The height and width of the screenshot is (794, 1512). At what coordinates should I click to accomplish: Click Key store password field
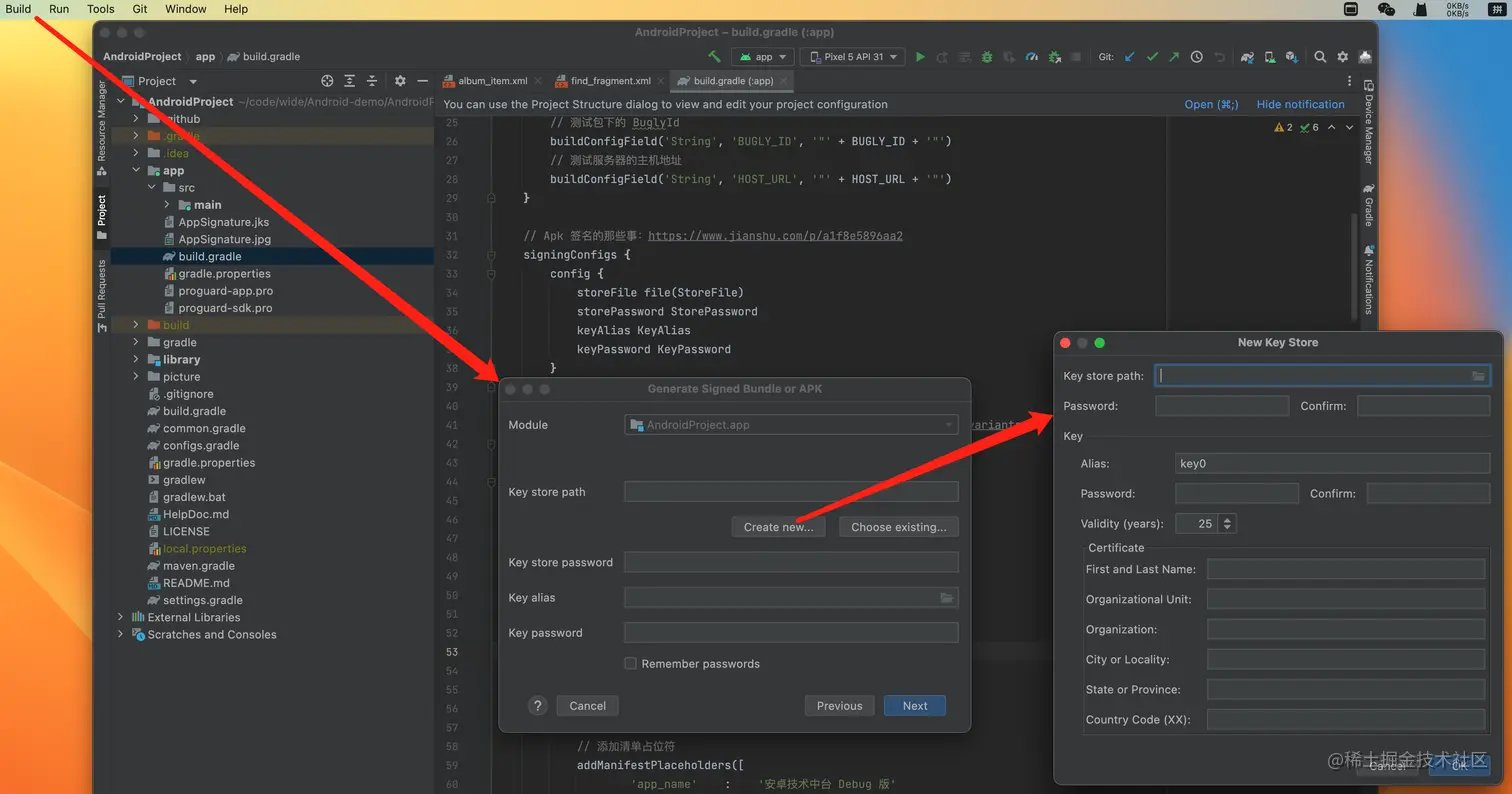click(x=791, y=562)
